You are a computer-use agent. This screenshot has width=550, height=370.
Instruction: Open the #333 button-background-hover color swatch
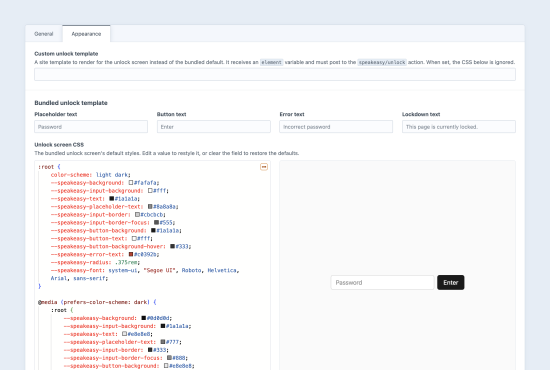(173, 247)
